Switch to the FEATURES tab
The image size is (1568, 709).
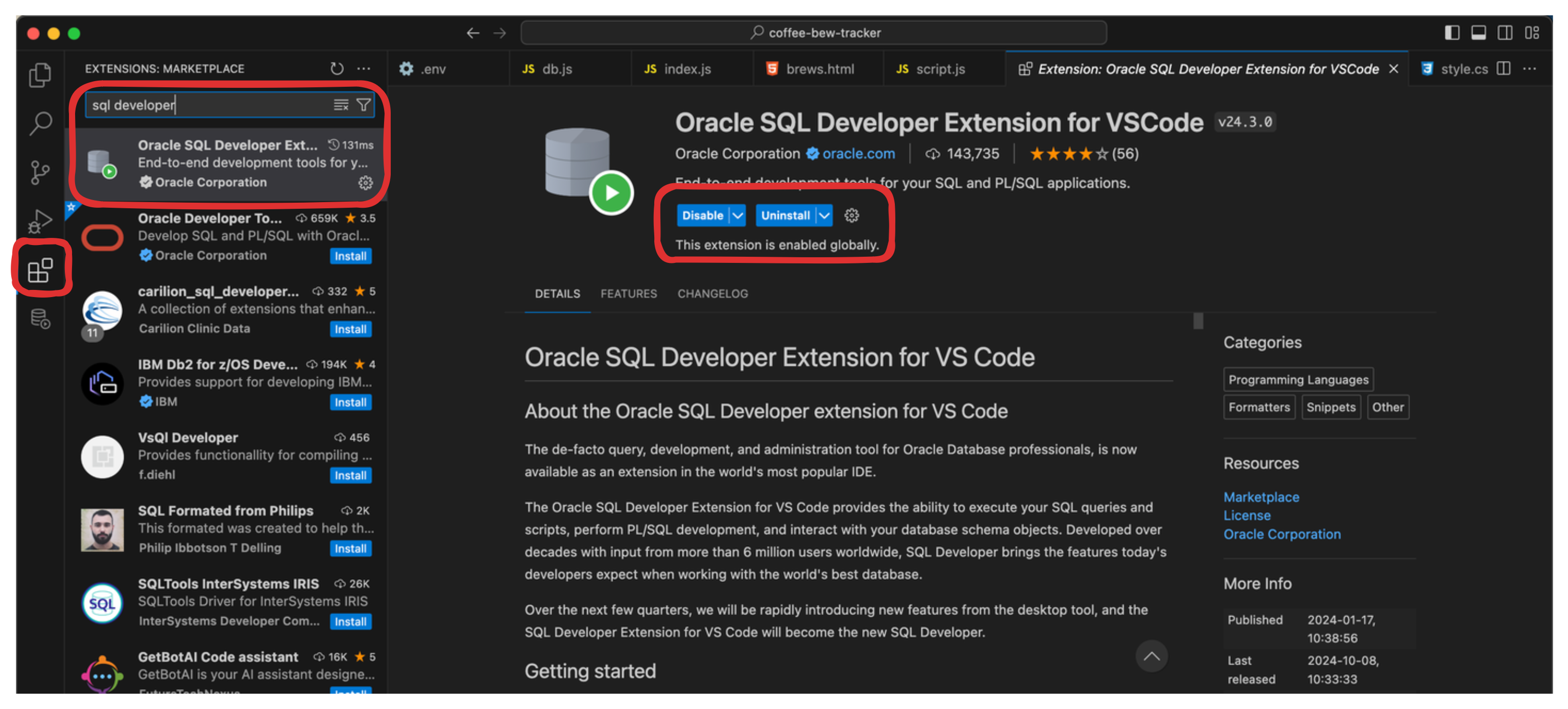point(629,294)
